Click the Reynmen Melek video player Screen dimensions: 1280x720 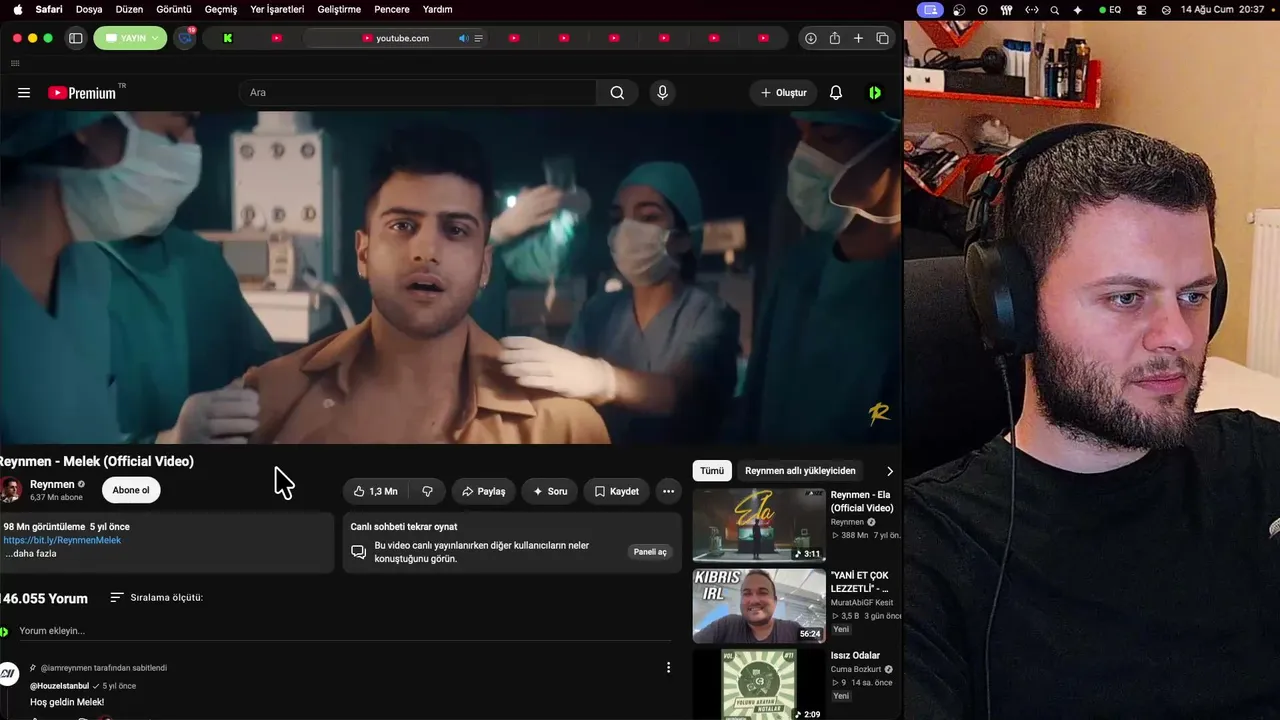tap(451, 277)
